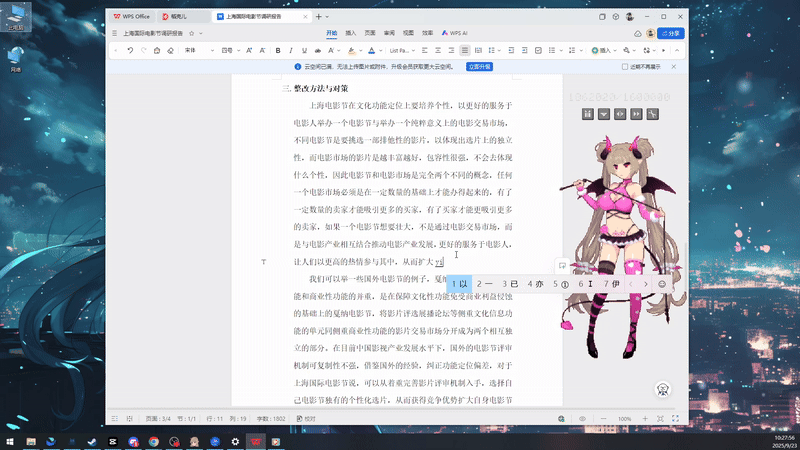Check the 近期不再展示 checkbox
This screenshot has height=450, width=800.
[x=623, y=67]
